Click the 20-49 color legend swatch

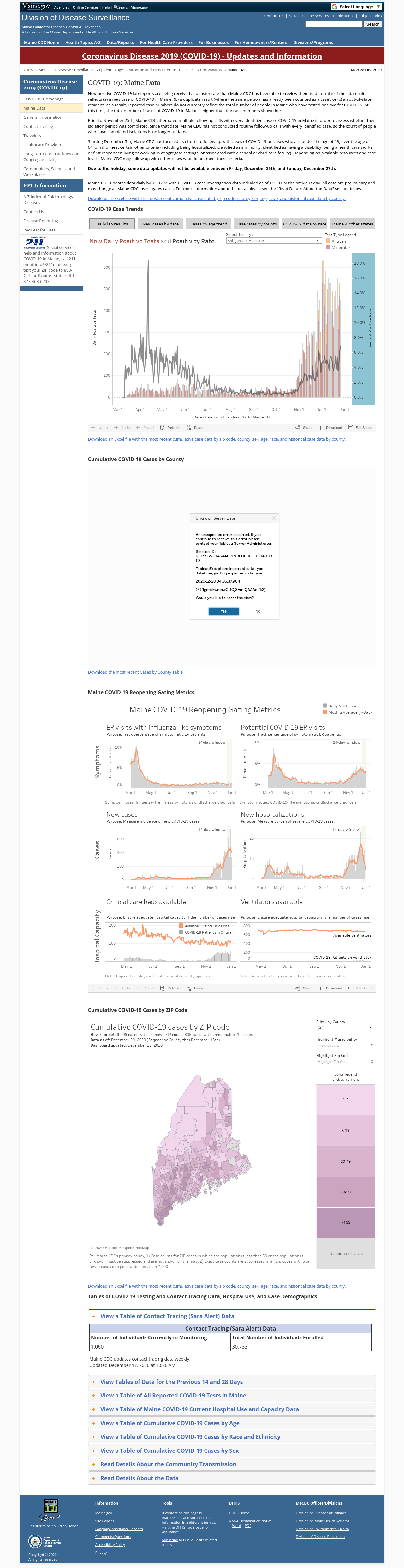[x=346, y=1161]
